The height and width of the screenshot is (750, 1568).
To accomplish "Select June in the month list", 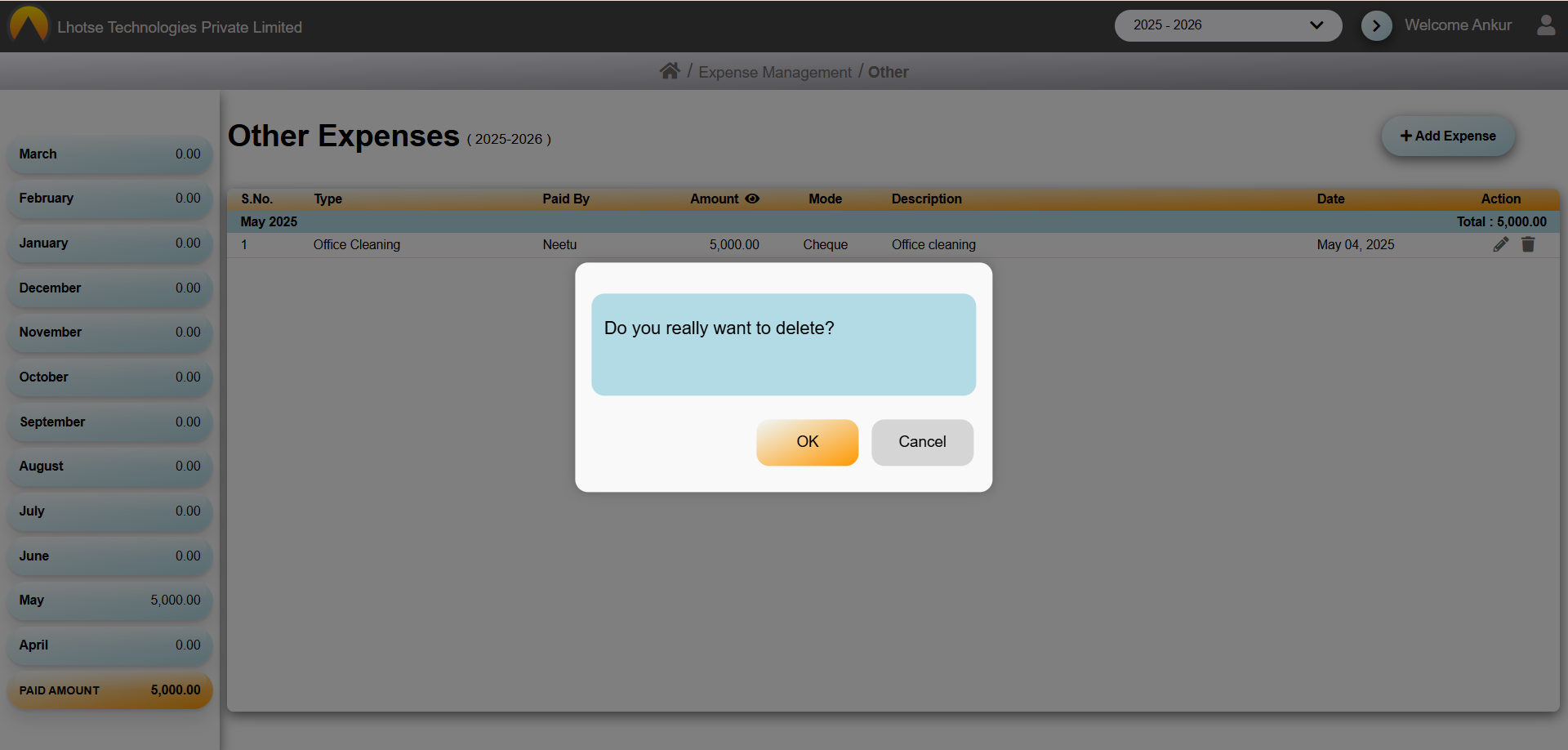I will click(109, 556).
